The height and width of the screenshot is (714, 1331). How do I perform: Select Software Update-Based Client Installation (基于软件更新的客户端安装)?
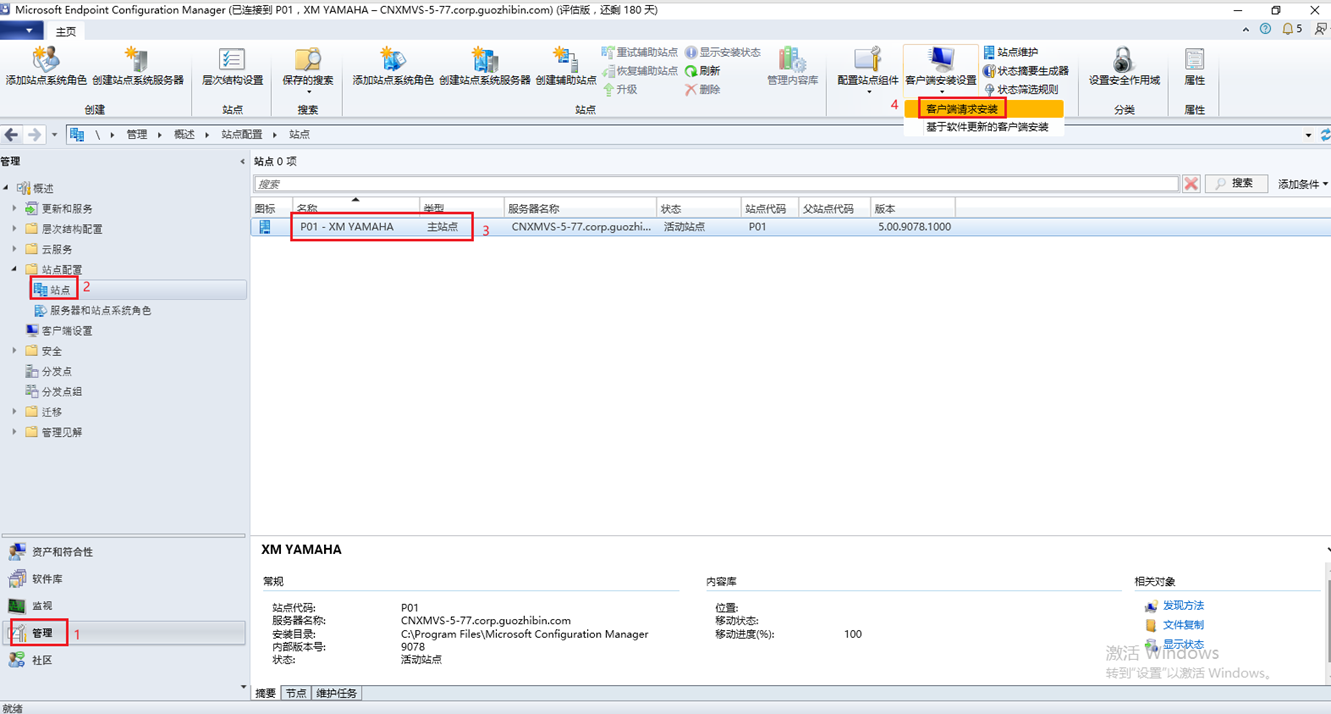tap(987, 127)
